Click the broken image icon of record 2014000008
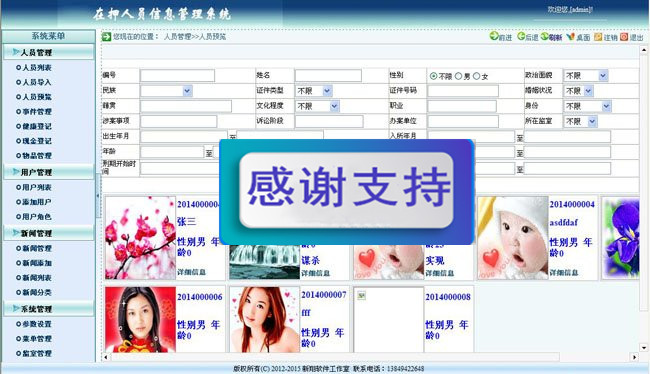Image resolution: width=650 pixels, height=374 pixels. coord(361,295)
